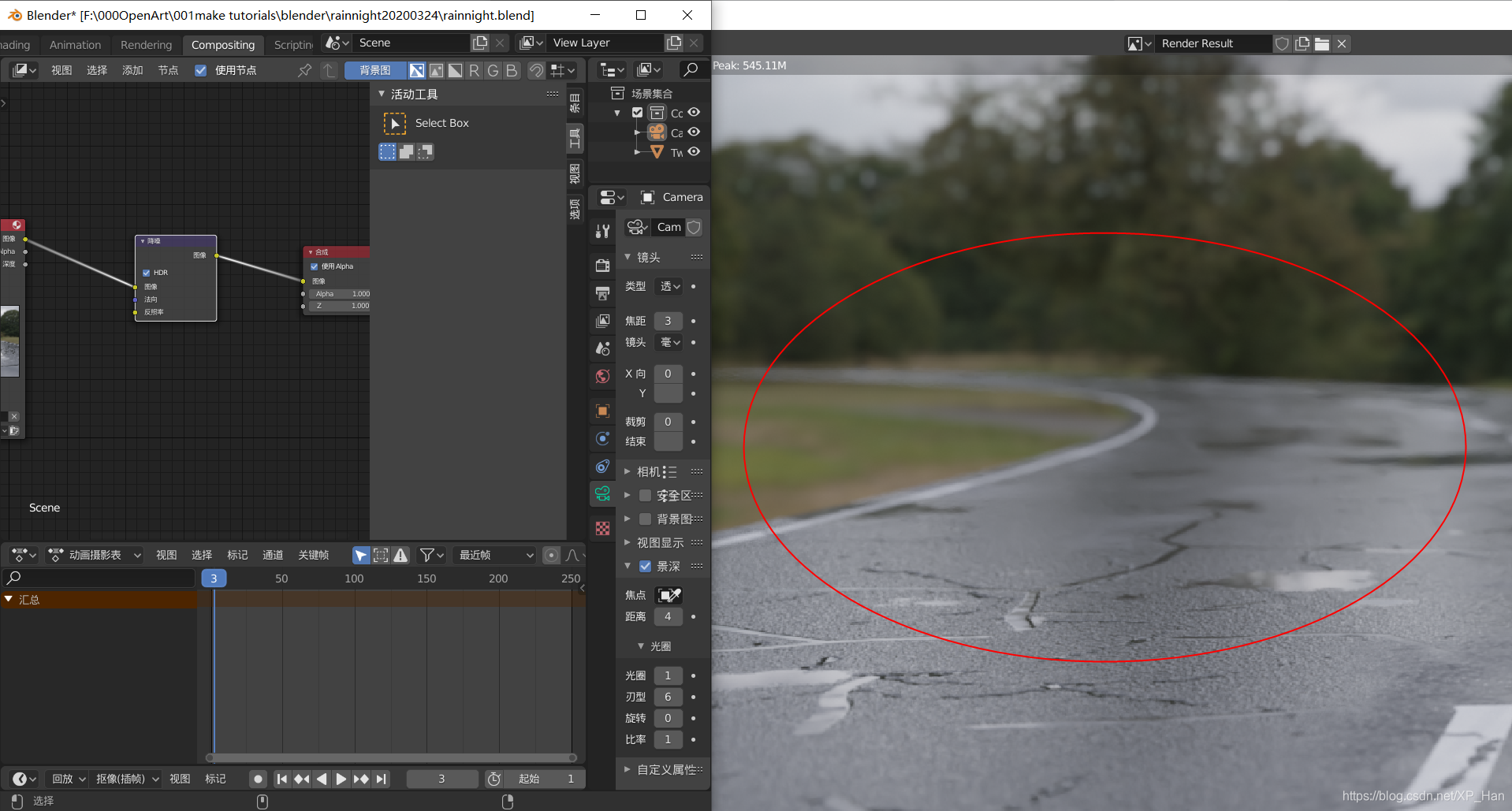
Task: Open the Object properties orange square icon
Action: 602,411
